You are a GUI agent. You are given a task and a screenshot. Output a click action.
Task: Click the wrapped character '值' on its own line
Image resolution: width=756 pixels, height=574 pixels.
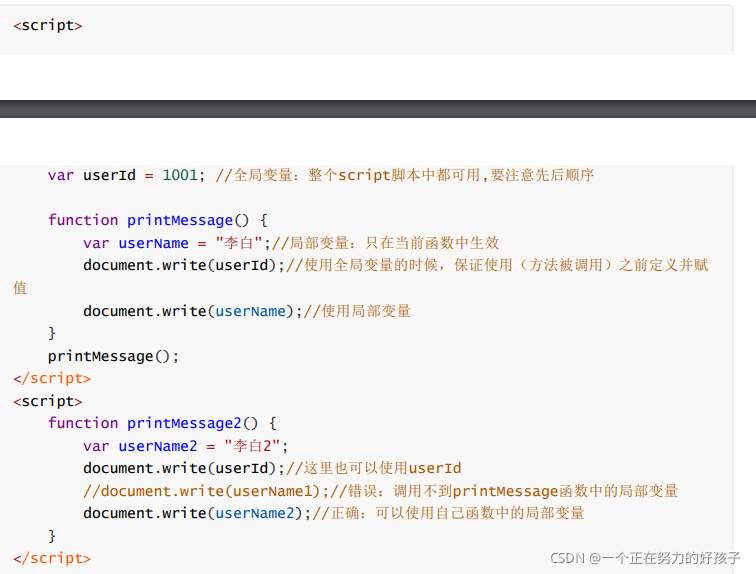pyautogui.click(x=20, y=288)
